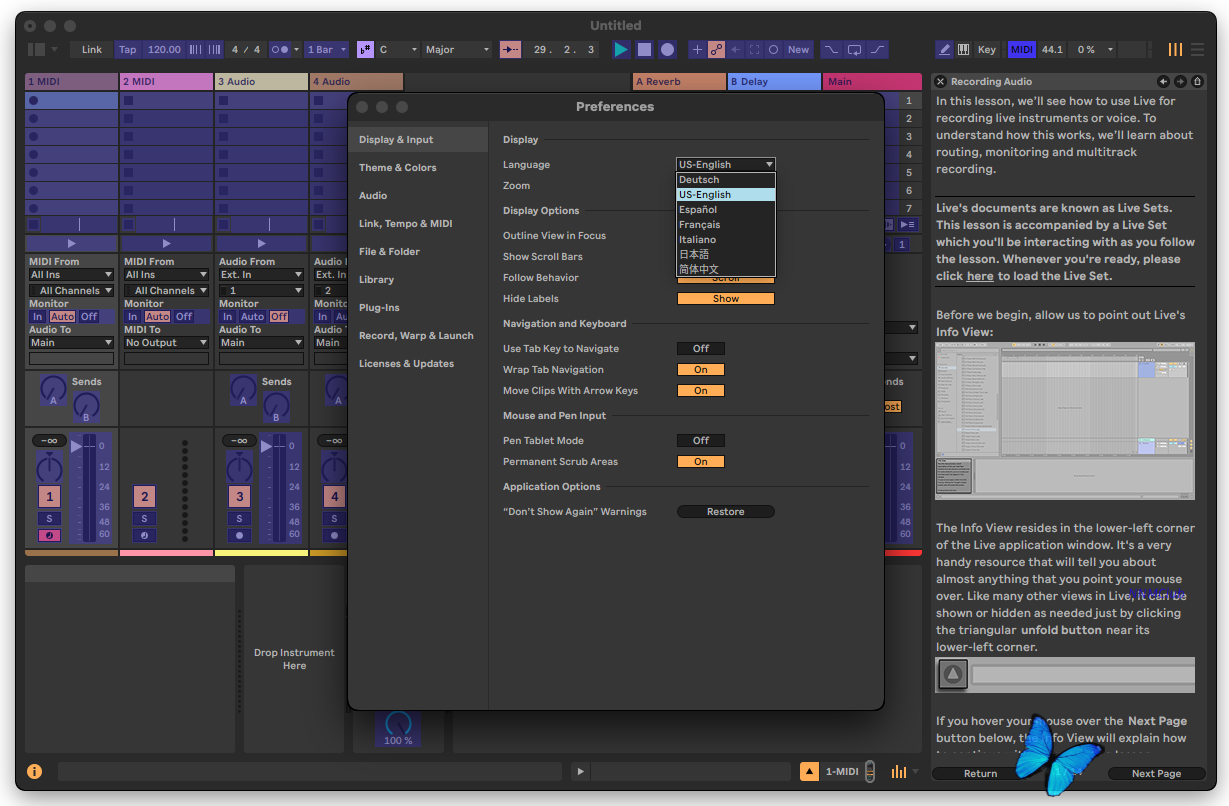This screenshot has width=1229, height=806.
Task: Toggle Permanent Scrub Areas off
Action: click(700, 461)
